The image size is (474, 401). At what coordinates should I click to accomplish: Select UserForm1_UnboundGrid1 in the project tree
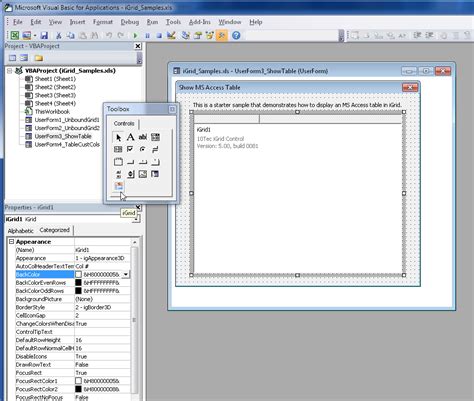(67, 120)
